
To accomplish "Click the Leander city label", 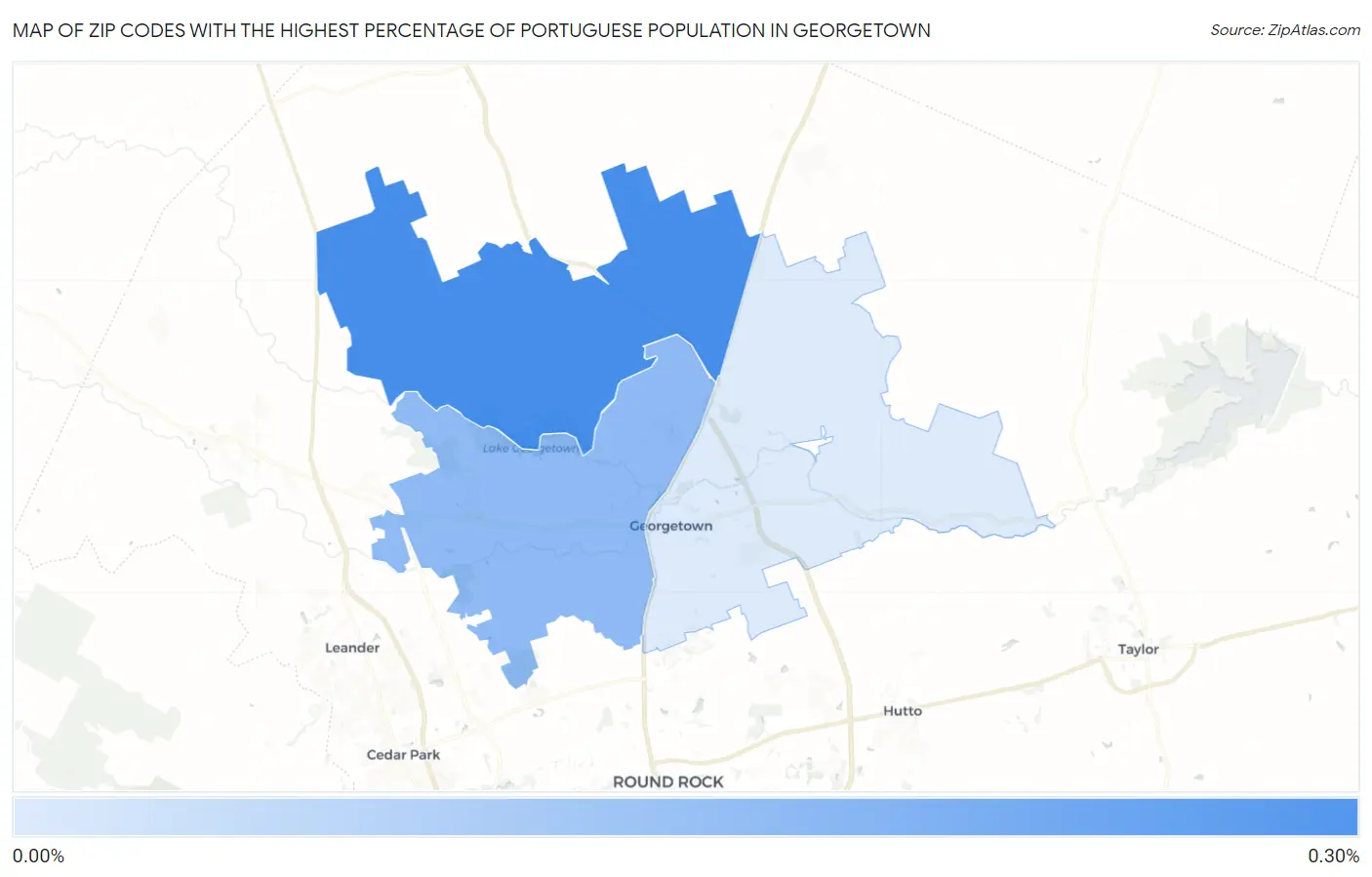I will tap(352, 648).
